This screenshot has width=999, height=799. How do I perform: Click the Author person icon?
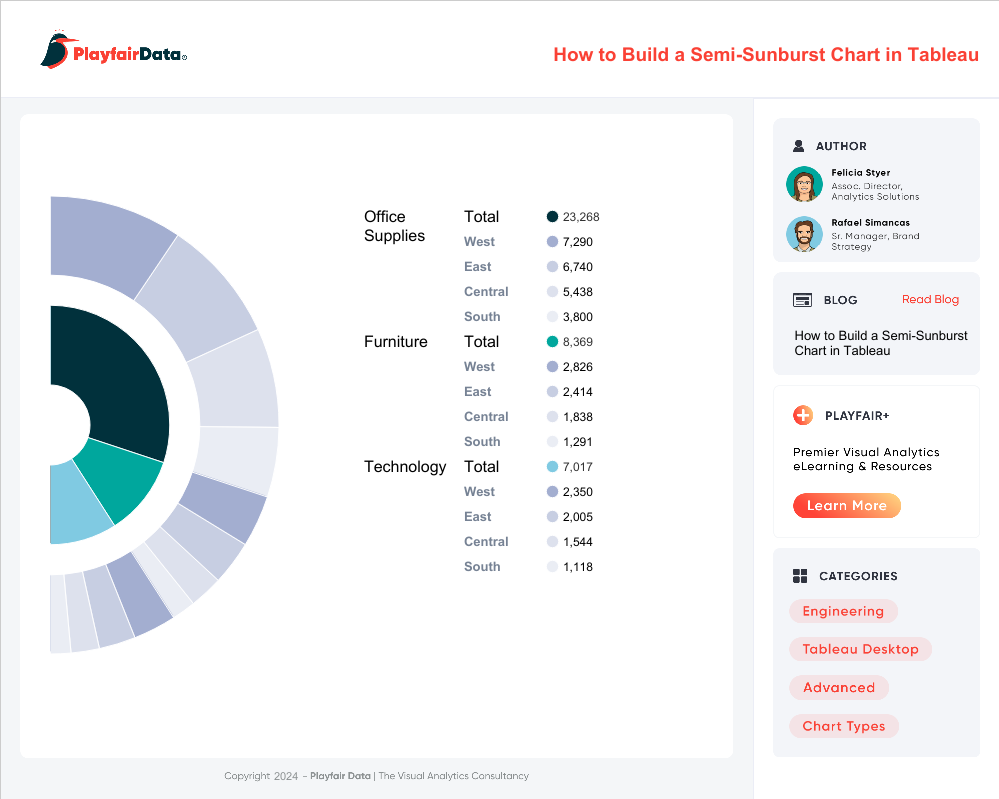pyautogui.click(x=799, y=146)
